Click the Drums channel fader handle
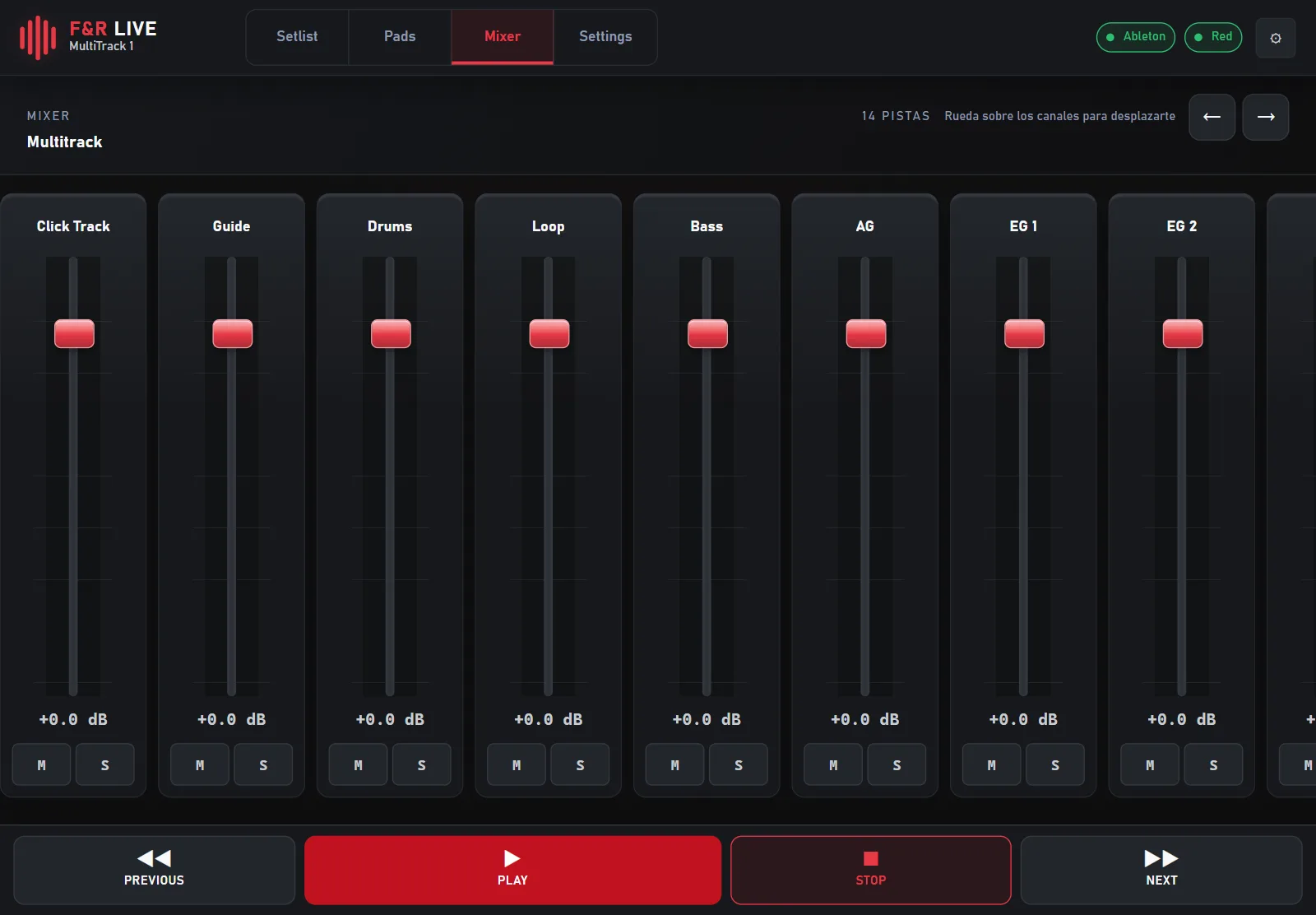This screenshot has width=1316, height=915. pos(391,334)
